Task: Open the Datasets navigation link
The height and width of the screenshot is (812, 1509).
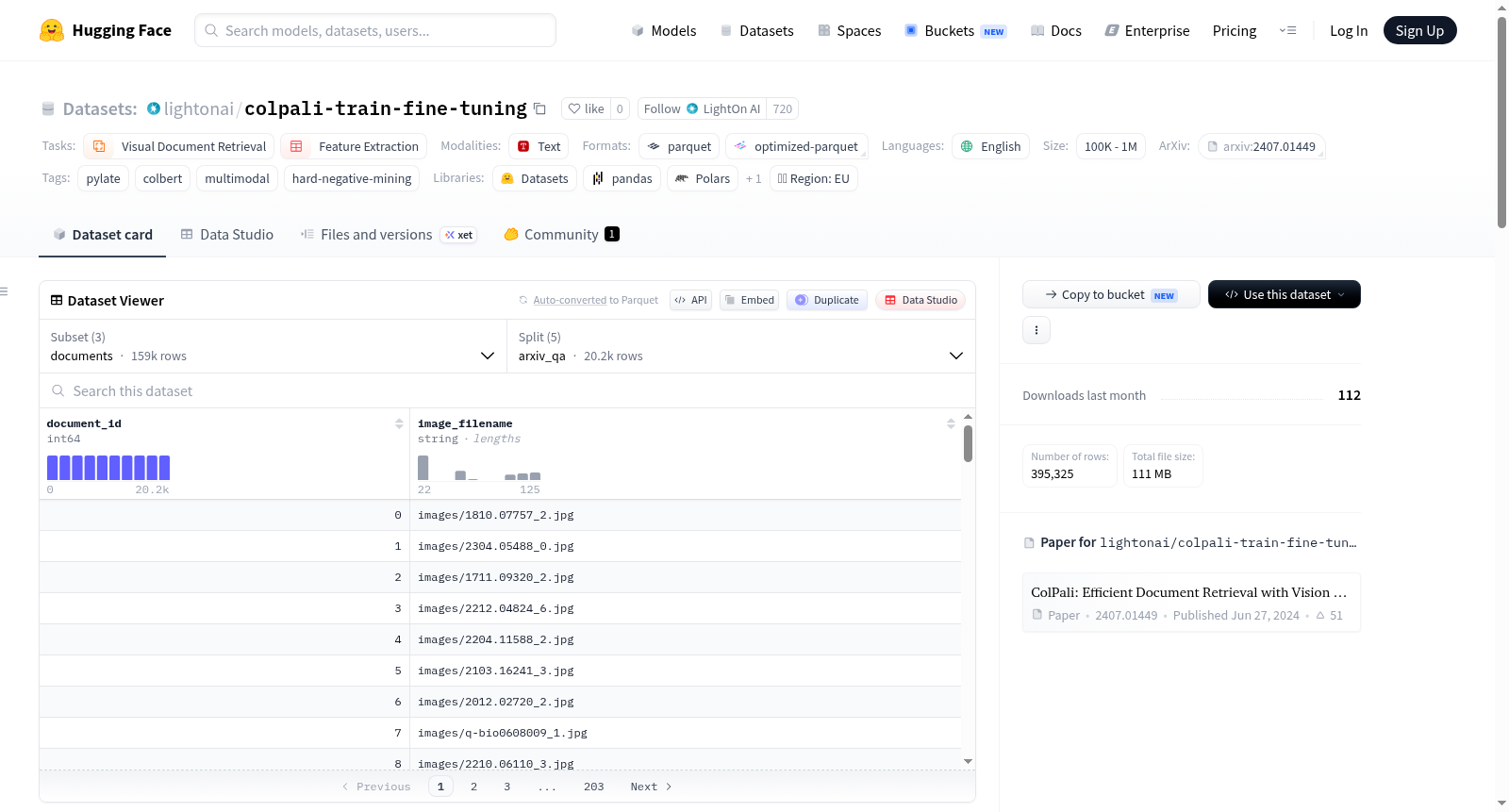Action: (756, 30)
